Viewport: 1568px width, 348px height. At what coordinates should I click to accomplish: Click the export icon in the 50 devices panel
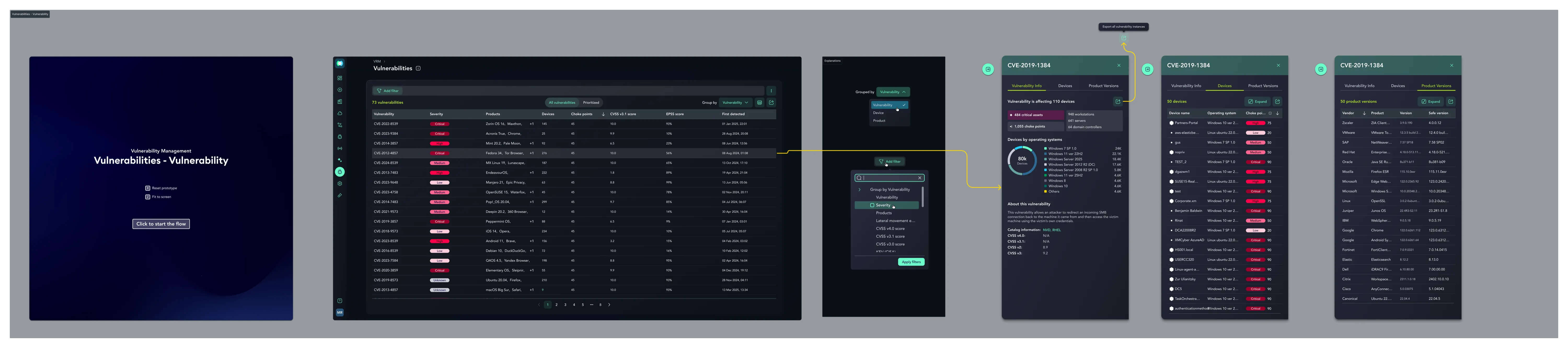pos(1277,102)
